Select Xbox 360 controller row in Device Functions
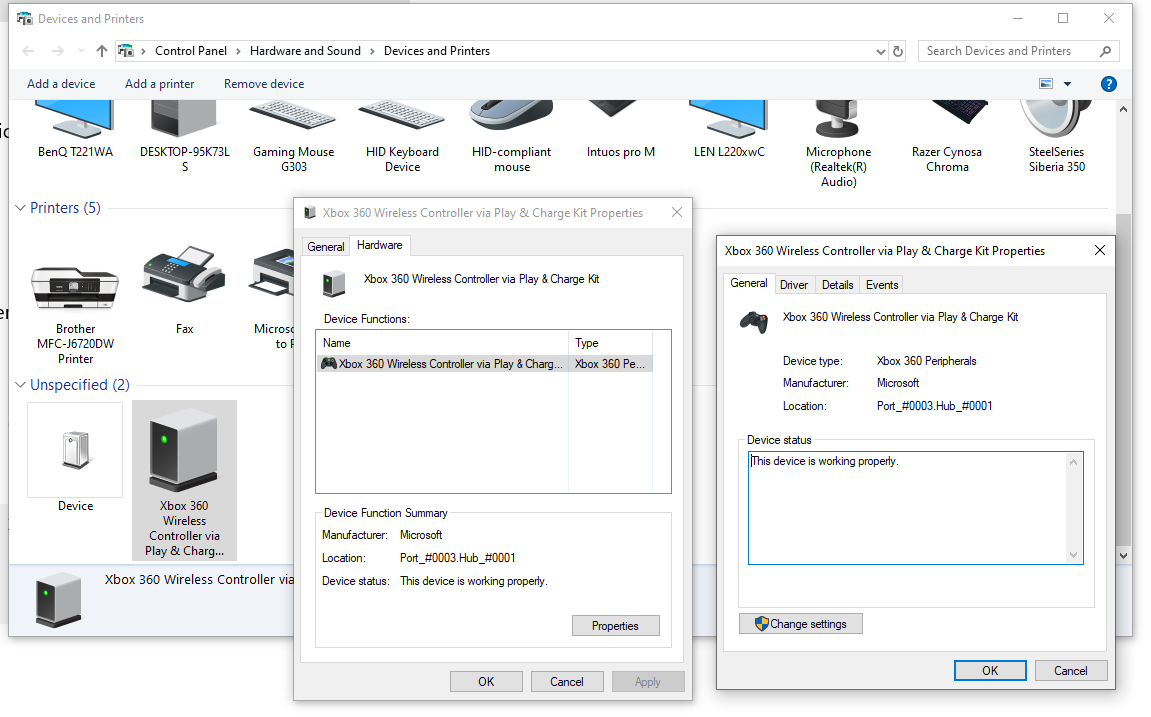 (484, 363)
